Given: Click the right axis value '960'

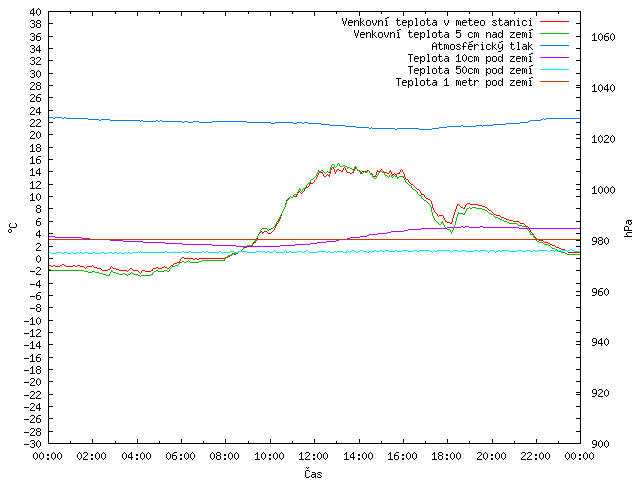Looking at the screenshot, I should (x=600, y=292).
